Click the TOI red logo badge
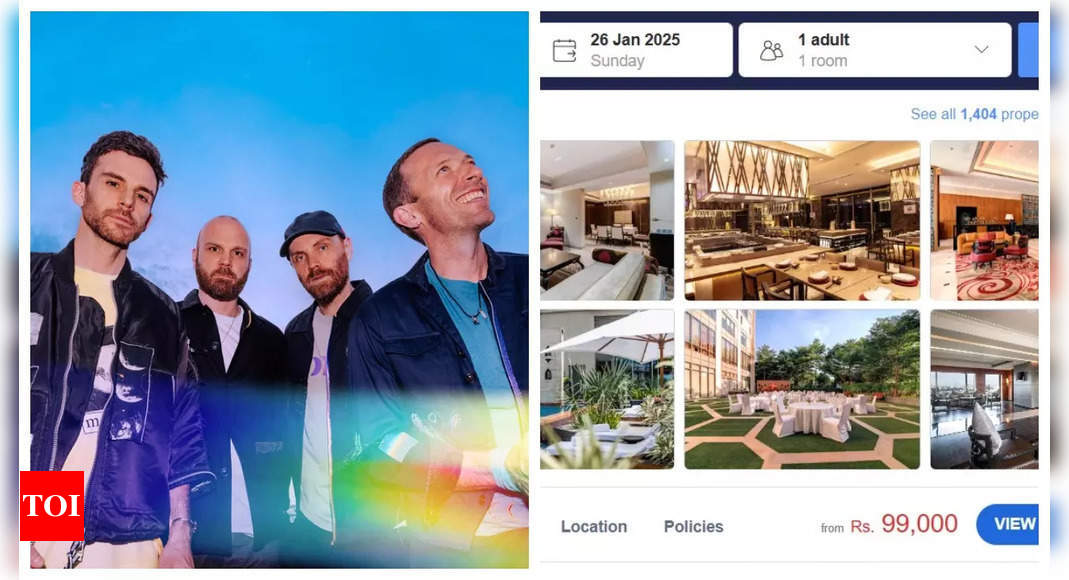Screen dimensions: 1069x580 (x=52, y=506)
